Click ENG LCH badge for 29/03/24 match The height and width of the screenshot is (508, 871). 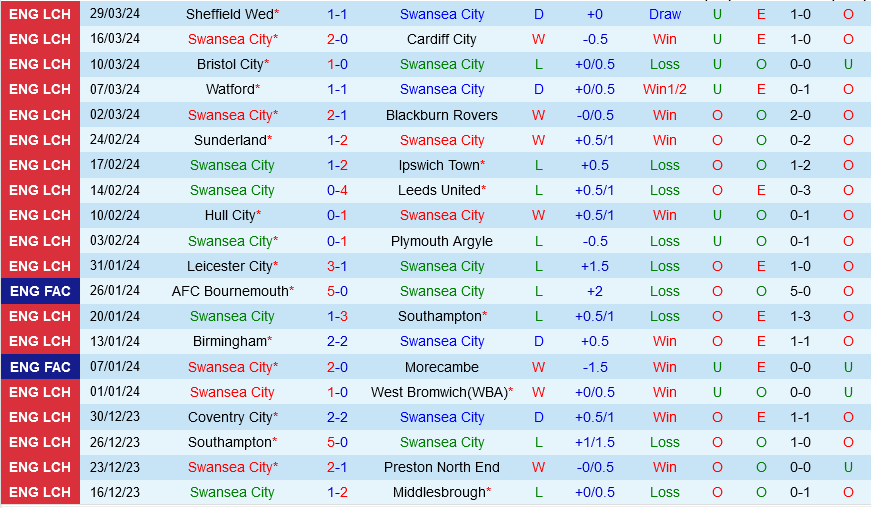[41, 14]
